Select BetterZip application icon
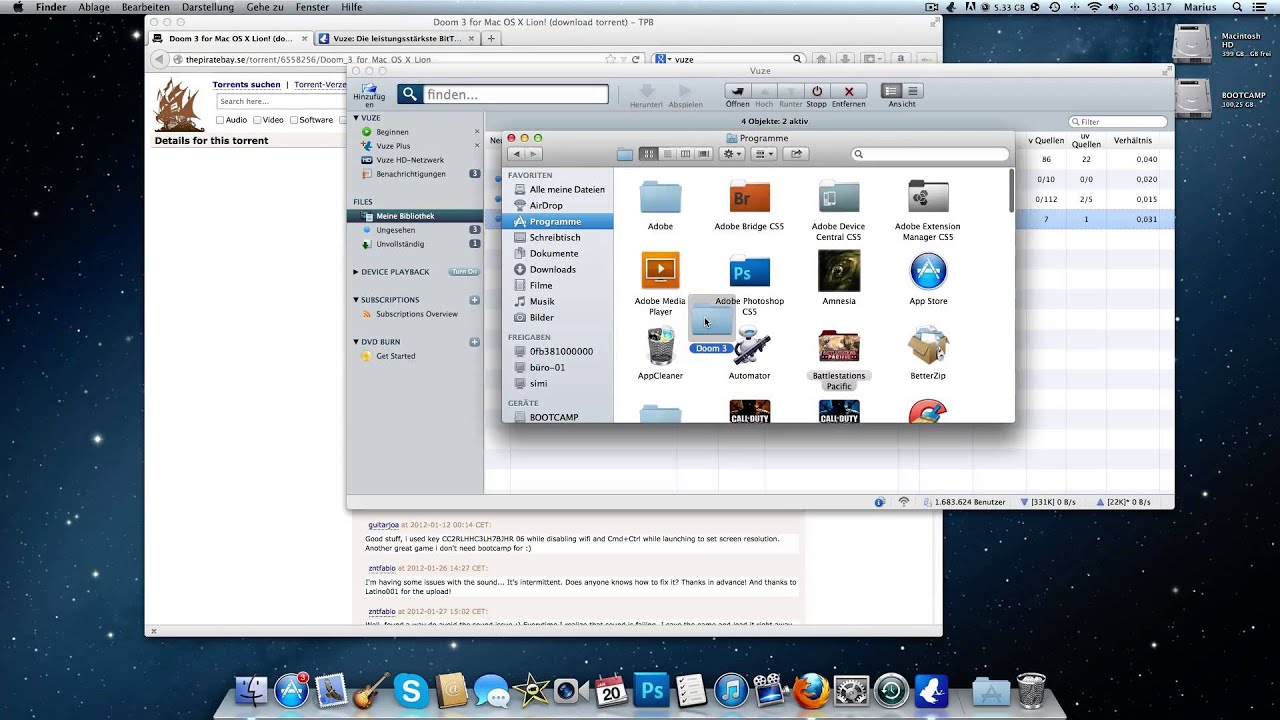This screenshot has width=1280, height=720. pyautogui.click(x=928, y=346)
